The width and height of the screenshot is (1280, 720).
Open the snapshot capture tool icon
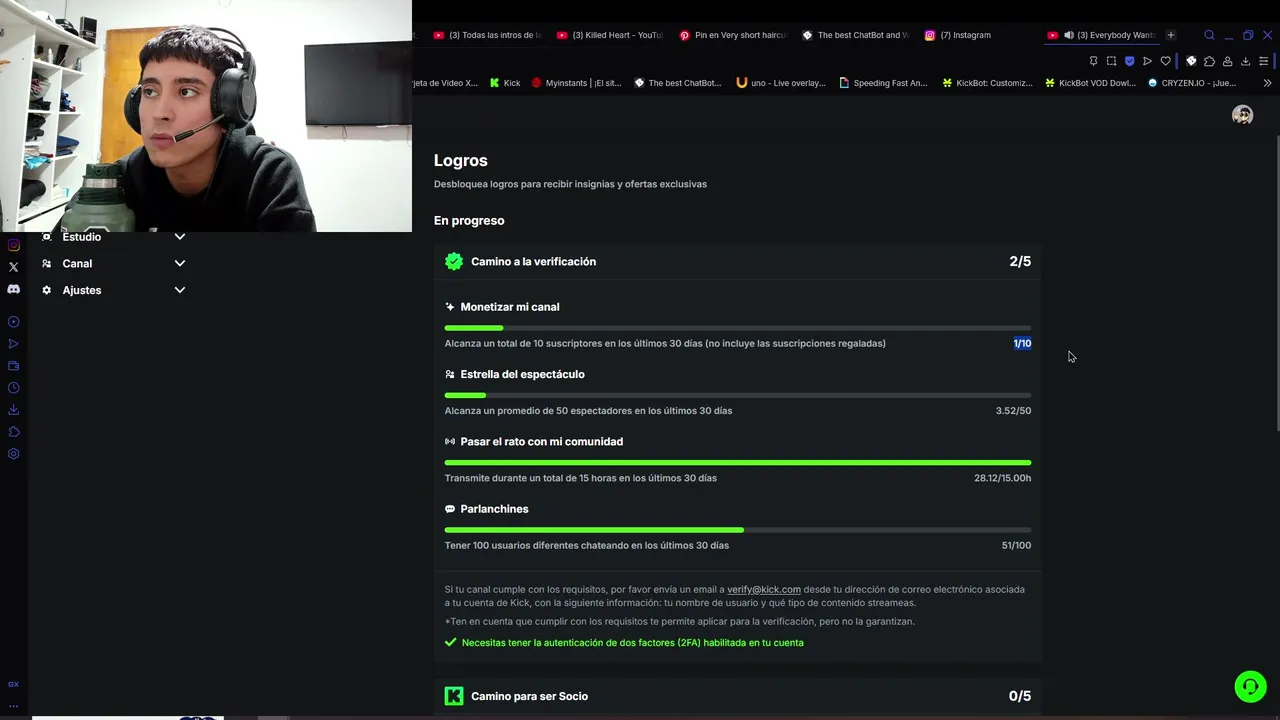1111,61
